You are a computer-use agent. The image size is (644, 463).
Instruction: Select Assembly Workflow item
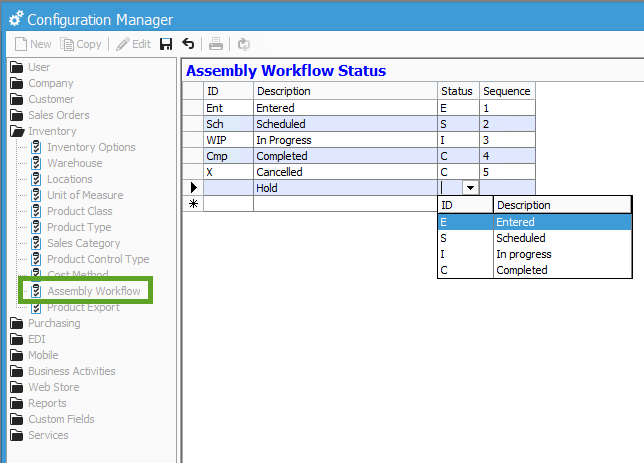pyautogui.click(x=86, y=291)
